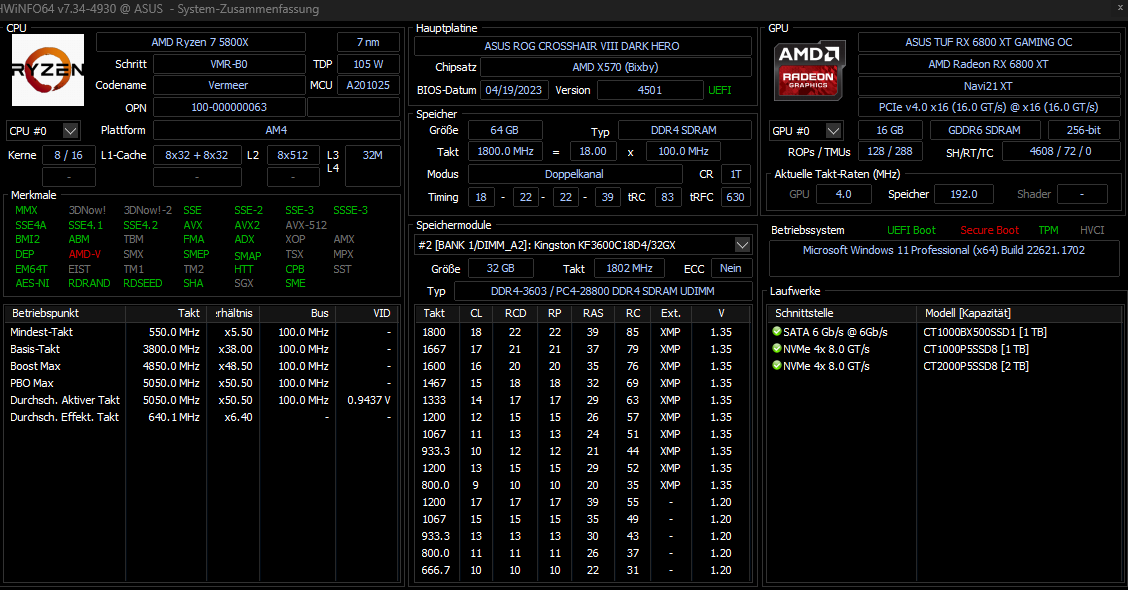Click the Secure Boot label
The height and width of the screenshot is (590, 1128).
pyautogui.click(x=989, y=230)
